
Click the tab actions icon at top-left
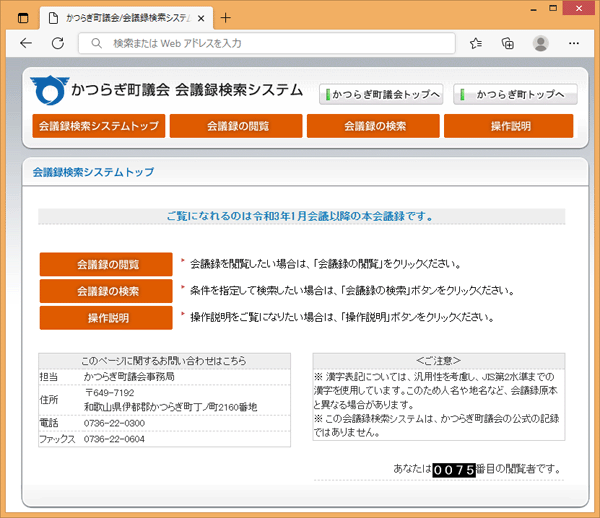coord(23,17)
